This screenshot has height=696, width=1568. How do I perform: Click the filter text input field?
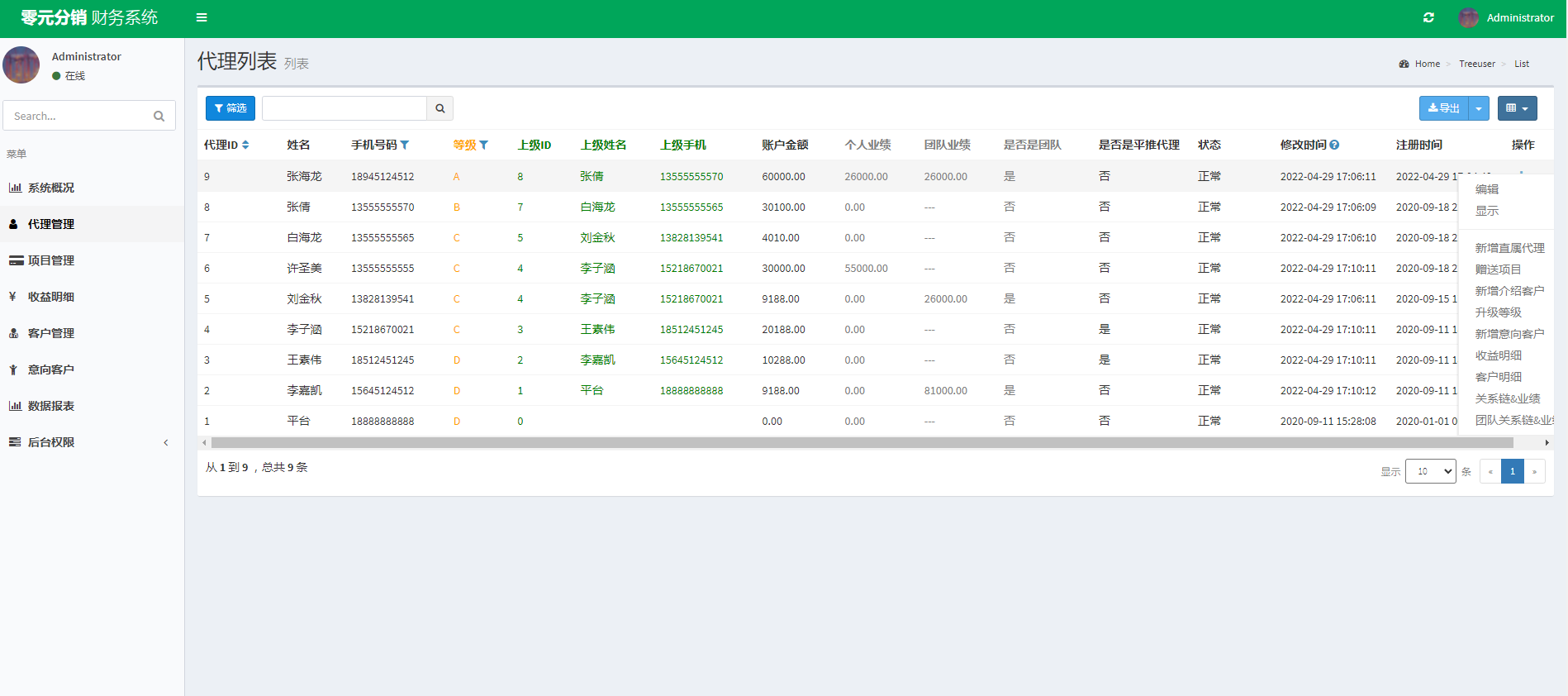pyautogui.click(x=344, y=108)
